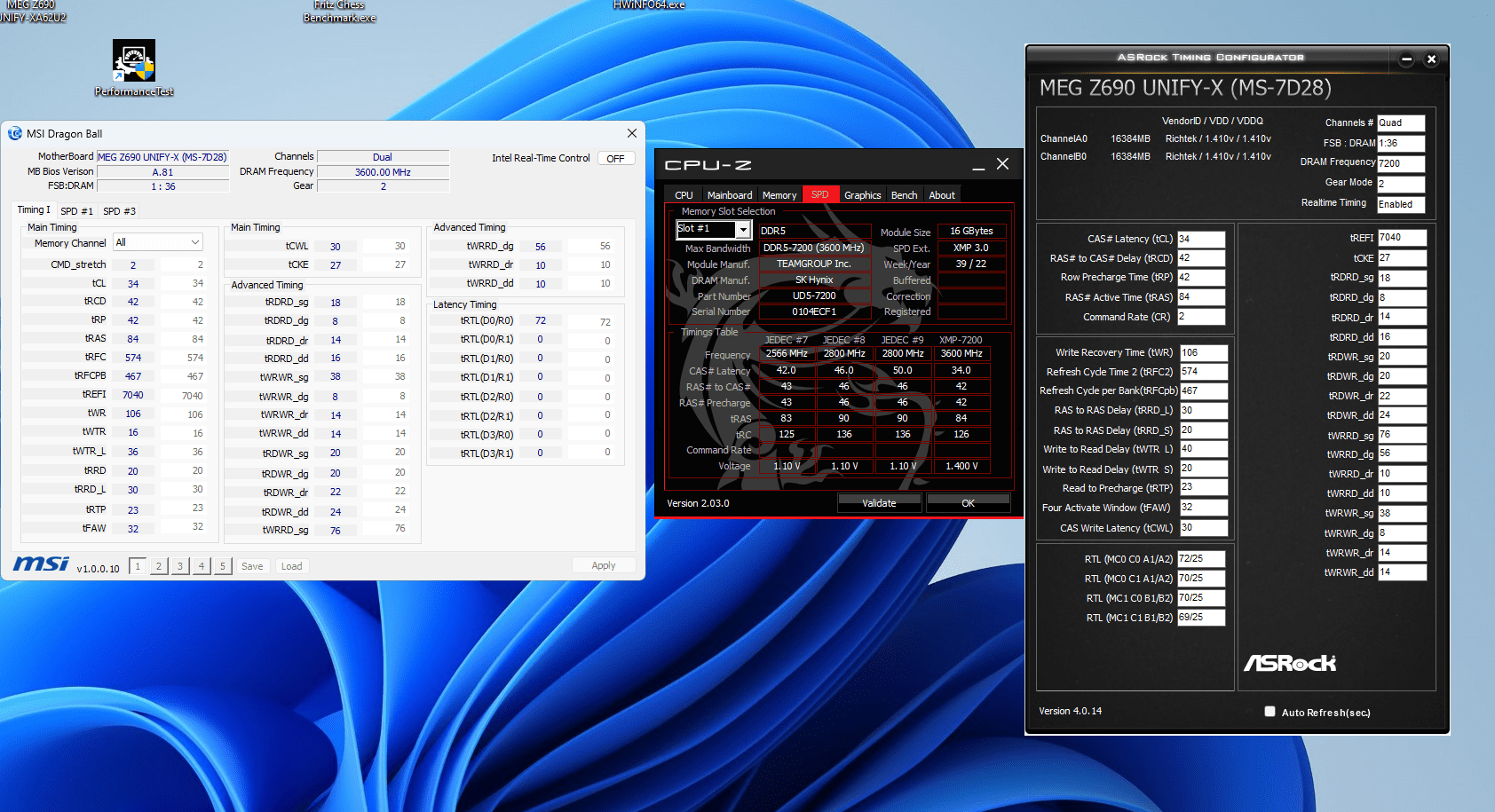Click the ASRock logo in Timing Configurator
Viewport: 1495px width, 812px height.
click(x=1290, y=663)
